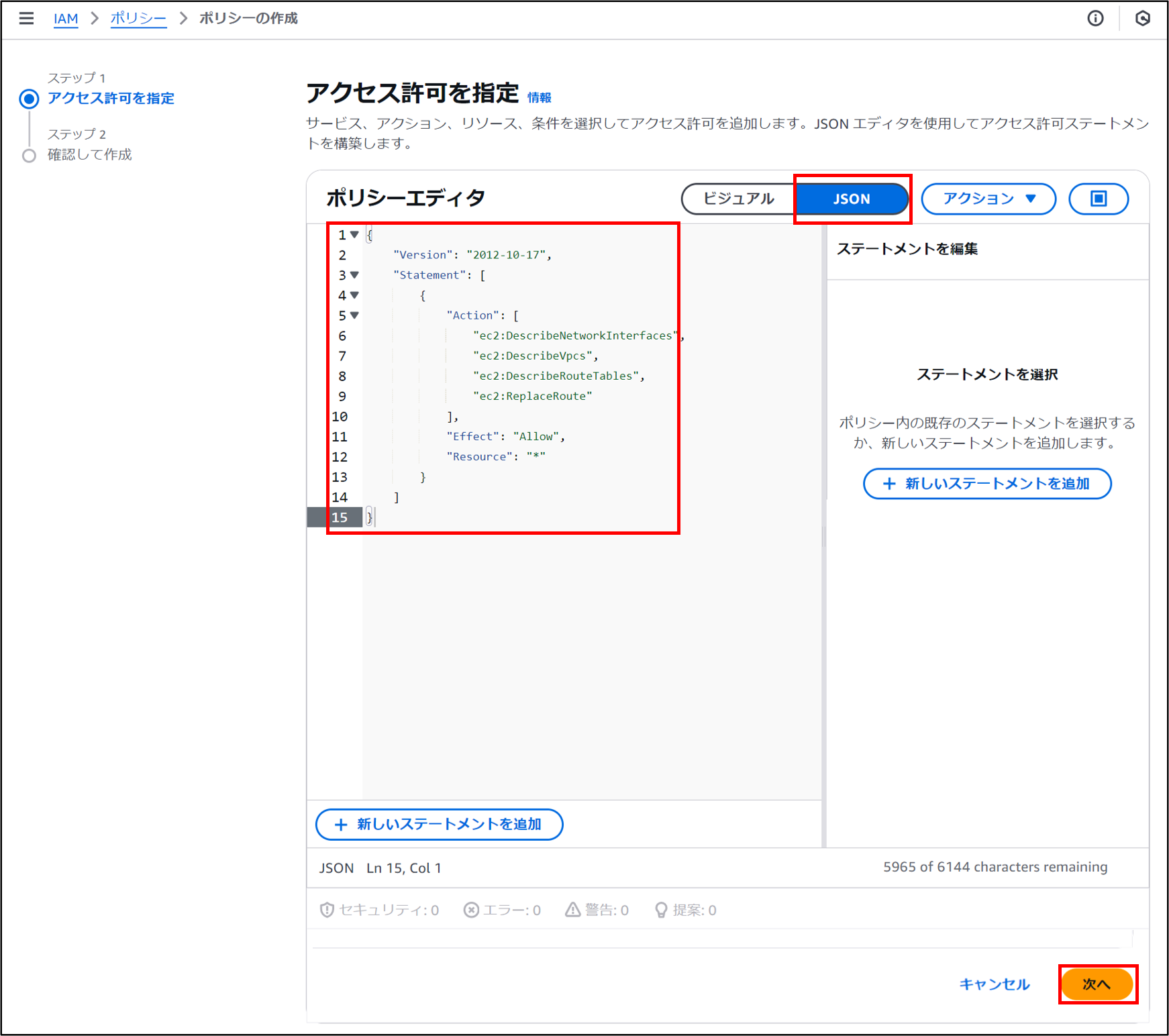Click the info circle icon in header
1169x1036 pixels.
(1095, 18)
